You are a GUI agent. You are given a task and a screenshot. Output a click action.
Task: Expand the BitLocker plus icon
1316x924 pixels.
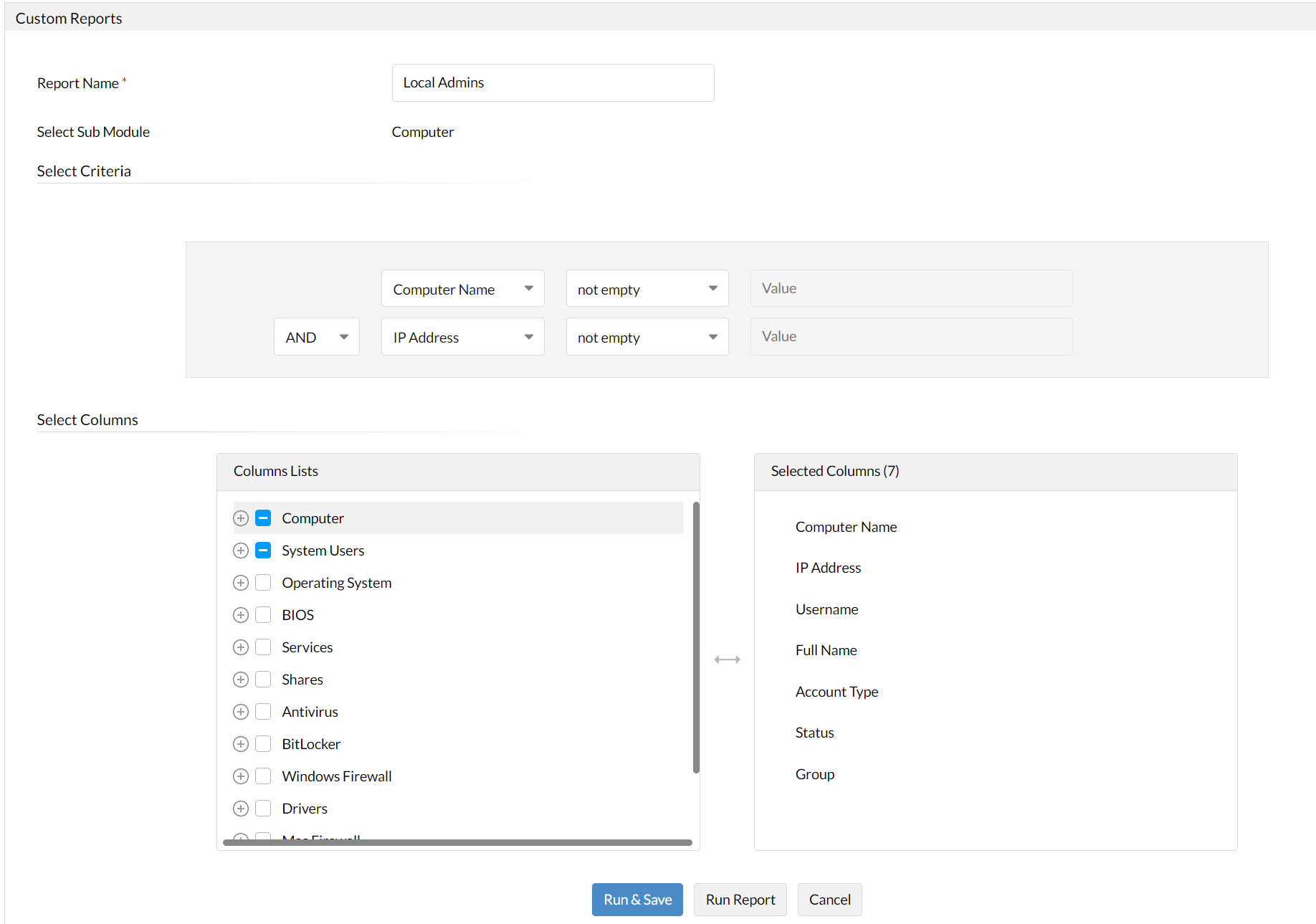click(x=241, y=744)
